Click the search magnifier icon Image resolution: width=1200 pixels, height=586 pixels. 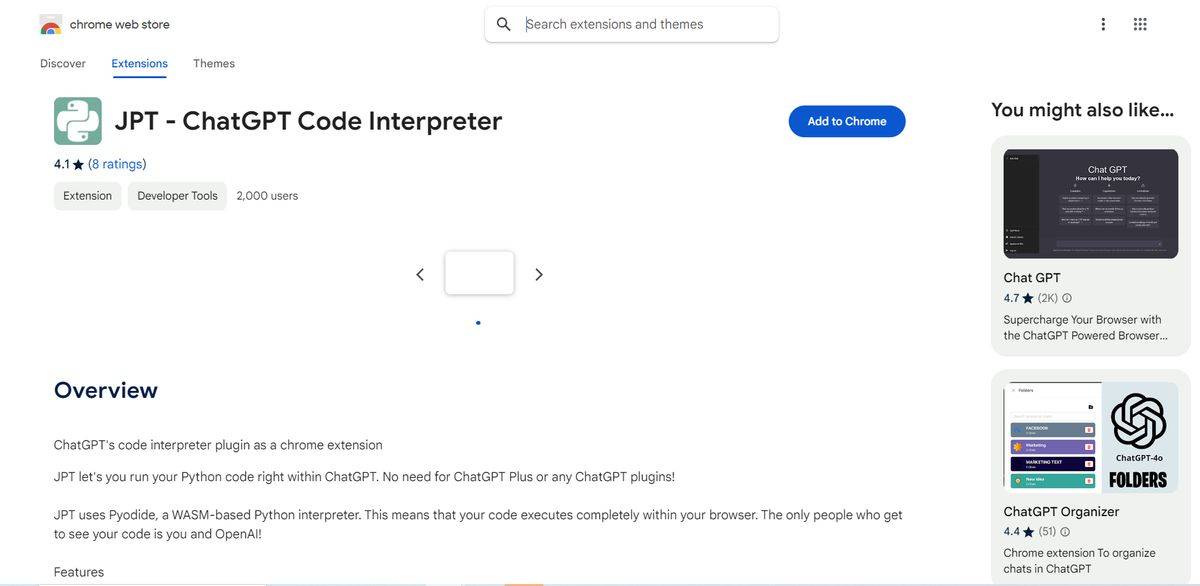(504, 24)
